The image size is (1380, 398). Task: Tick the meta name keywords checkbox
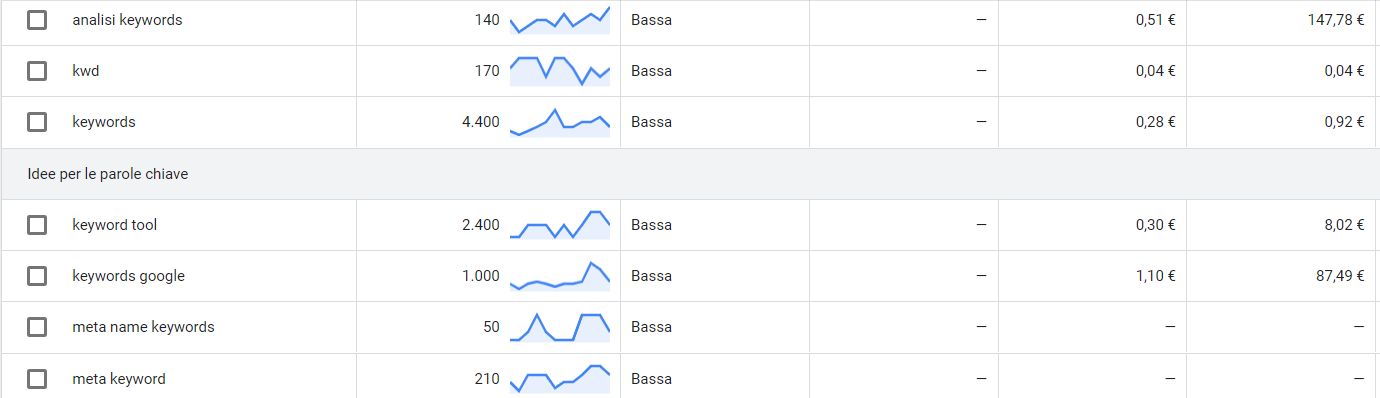coord(37,327)
